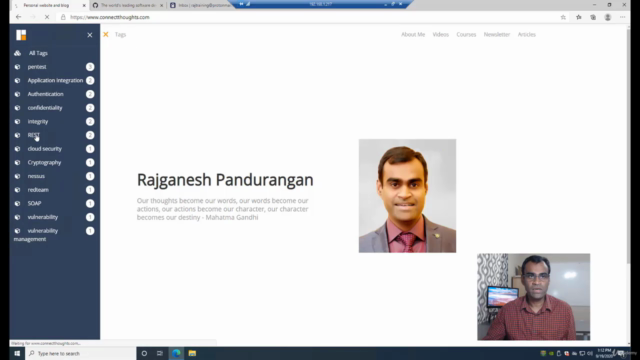The height and width of the screenshot is (360, 640).
Task: Click the count badge for nessus
Action: 90,176
